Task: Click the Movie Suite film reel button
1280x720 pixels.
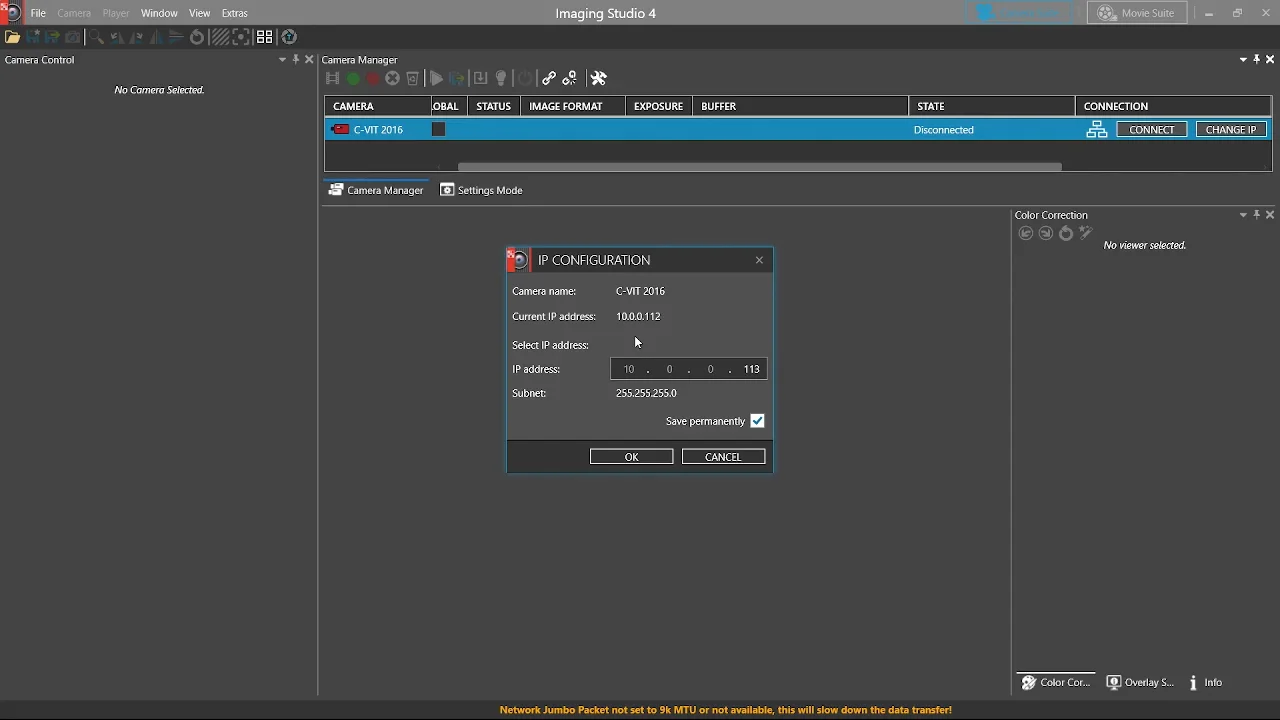Action: tap(1137, 13)
